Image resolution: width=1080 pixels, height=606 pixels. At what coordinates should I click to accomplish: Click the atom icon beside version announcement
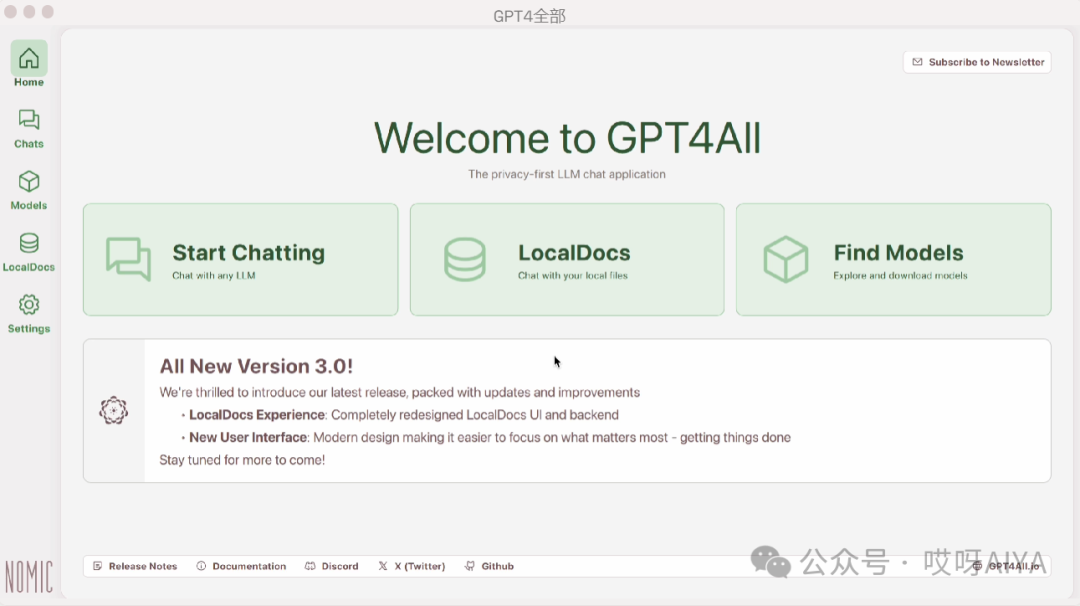click(113, 410)
